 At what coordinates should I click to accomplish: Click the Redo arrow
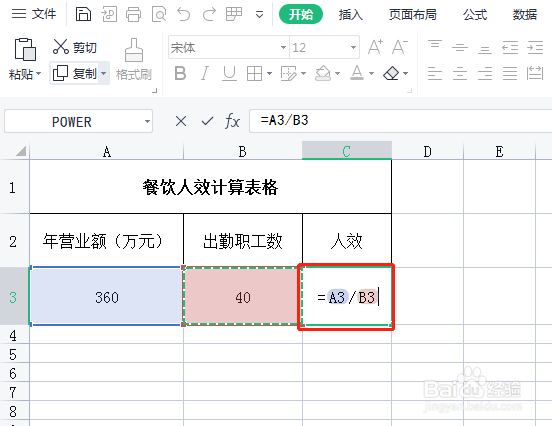[209, 14]
